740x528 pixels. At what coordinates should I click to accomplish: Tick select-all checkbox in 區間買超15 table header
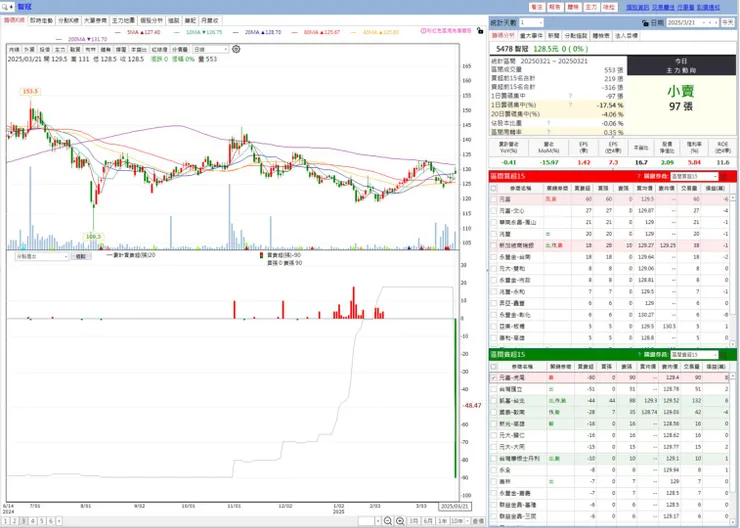coord(494,188)
